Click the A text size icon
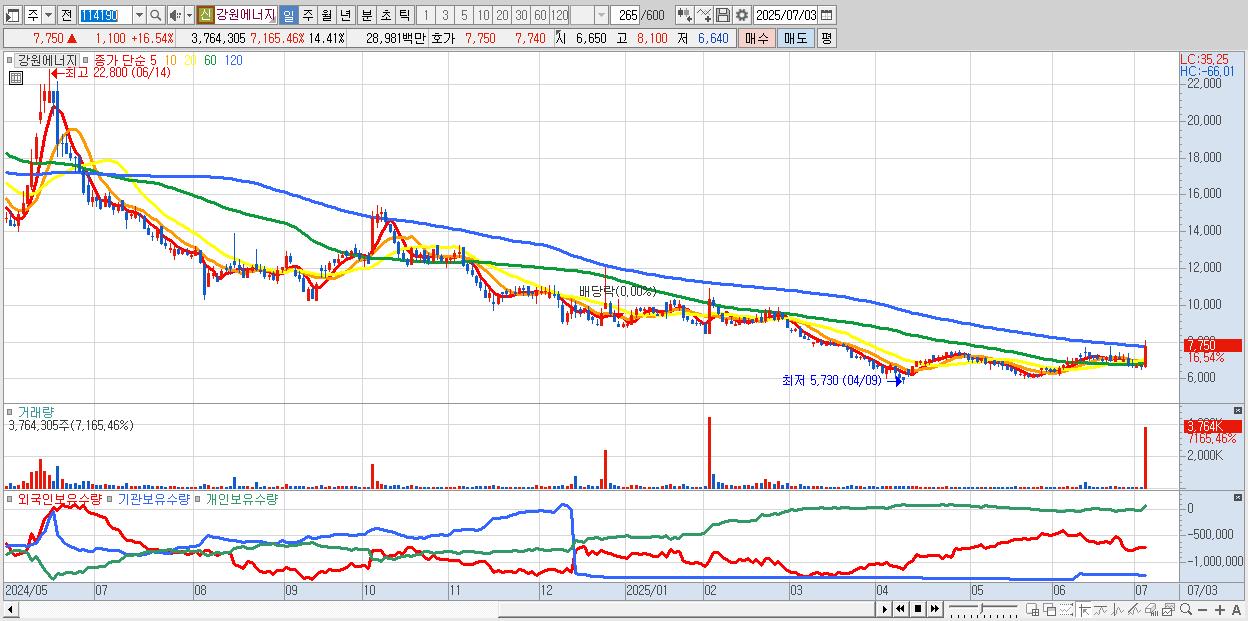 click(1236, 610)
